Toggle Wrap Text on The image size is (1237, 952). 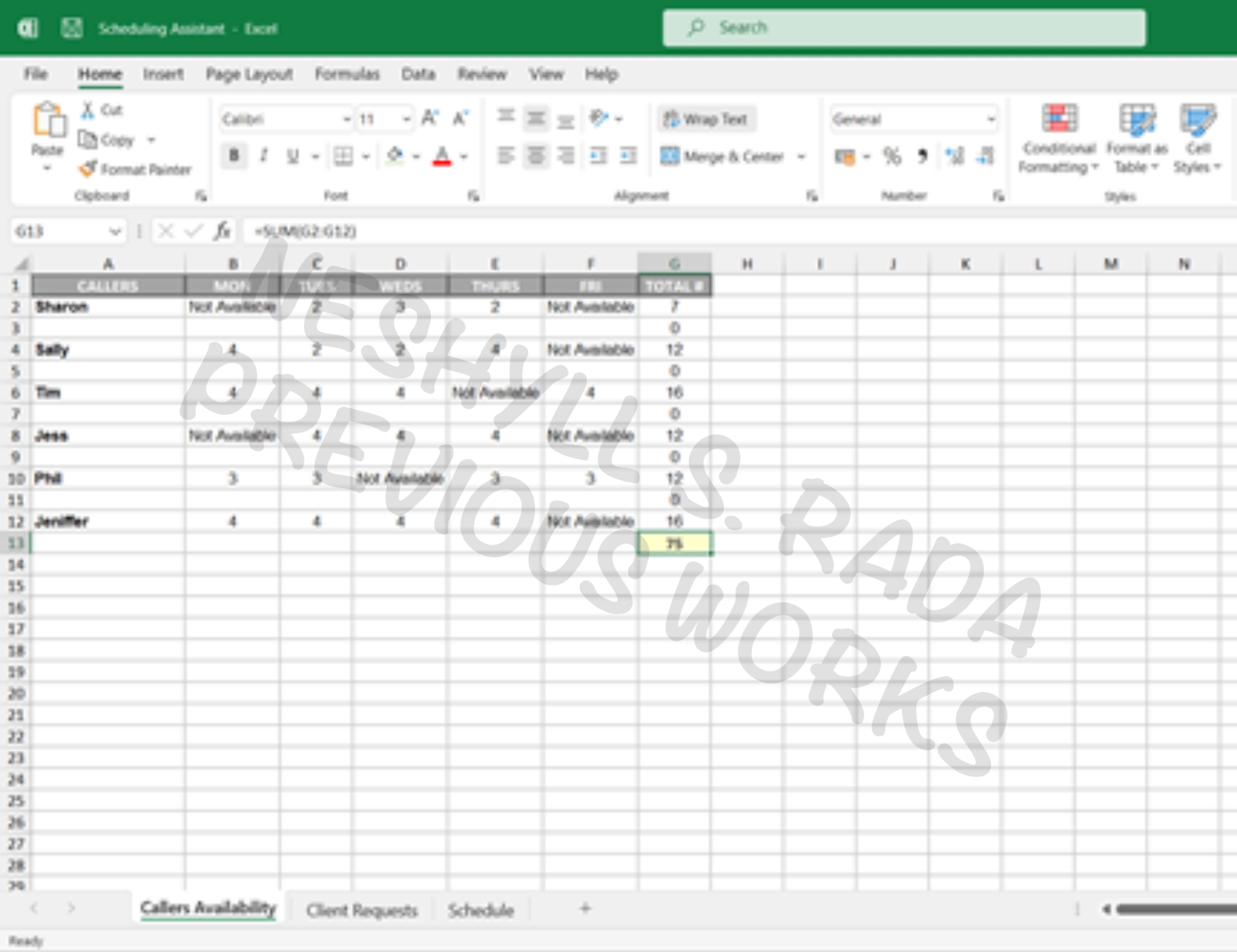[706, 119]
